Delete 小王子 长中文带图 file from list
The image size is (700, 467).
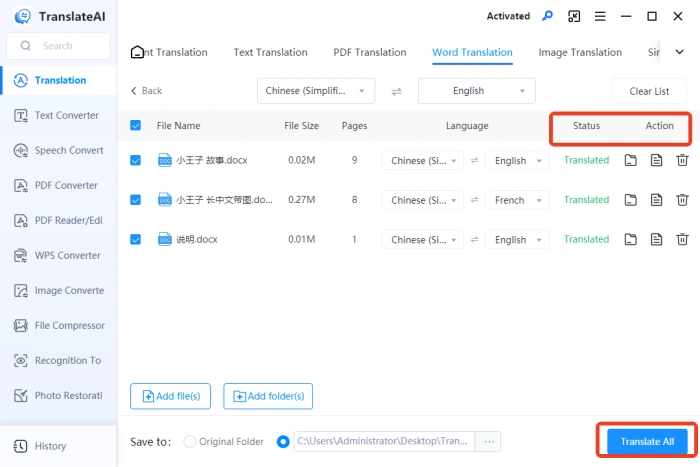[682, 200]
